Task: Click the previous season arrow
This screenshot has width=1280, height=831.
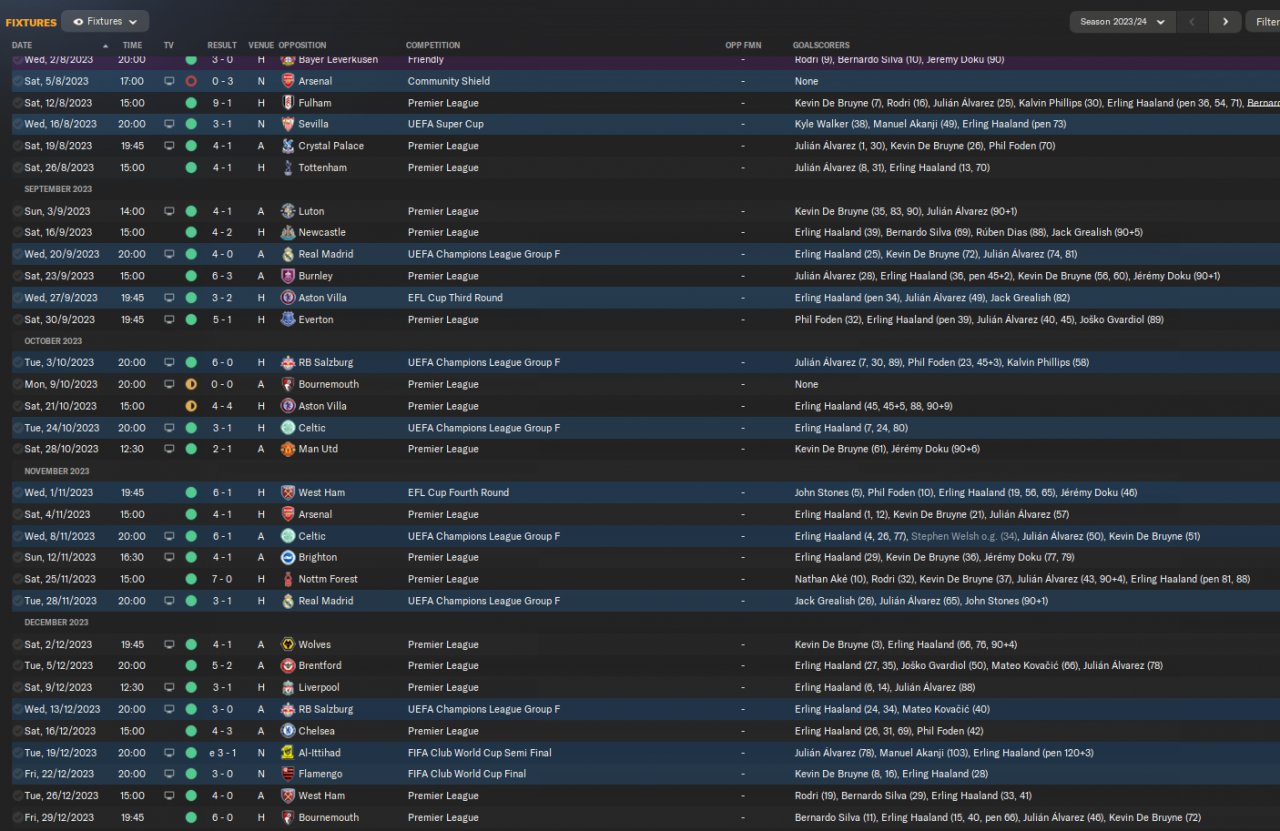Action: pyautogui.click(x=1192, y=22)
